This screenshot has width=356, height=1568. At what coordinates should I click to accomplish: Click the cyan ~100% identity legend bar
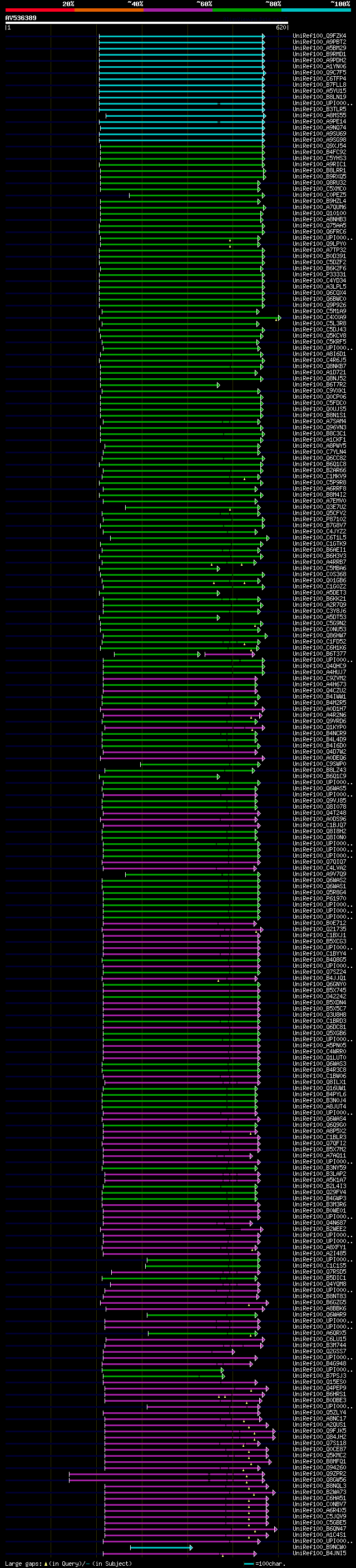point(316,10)
